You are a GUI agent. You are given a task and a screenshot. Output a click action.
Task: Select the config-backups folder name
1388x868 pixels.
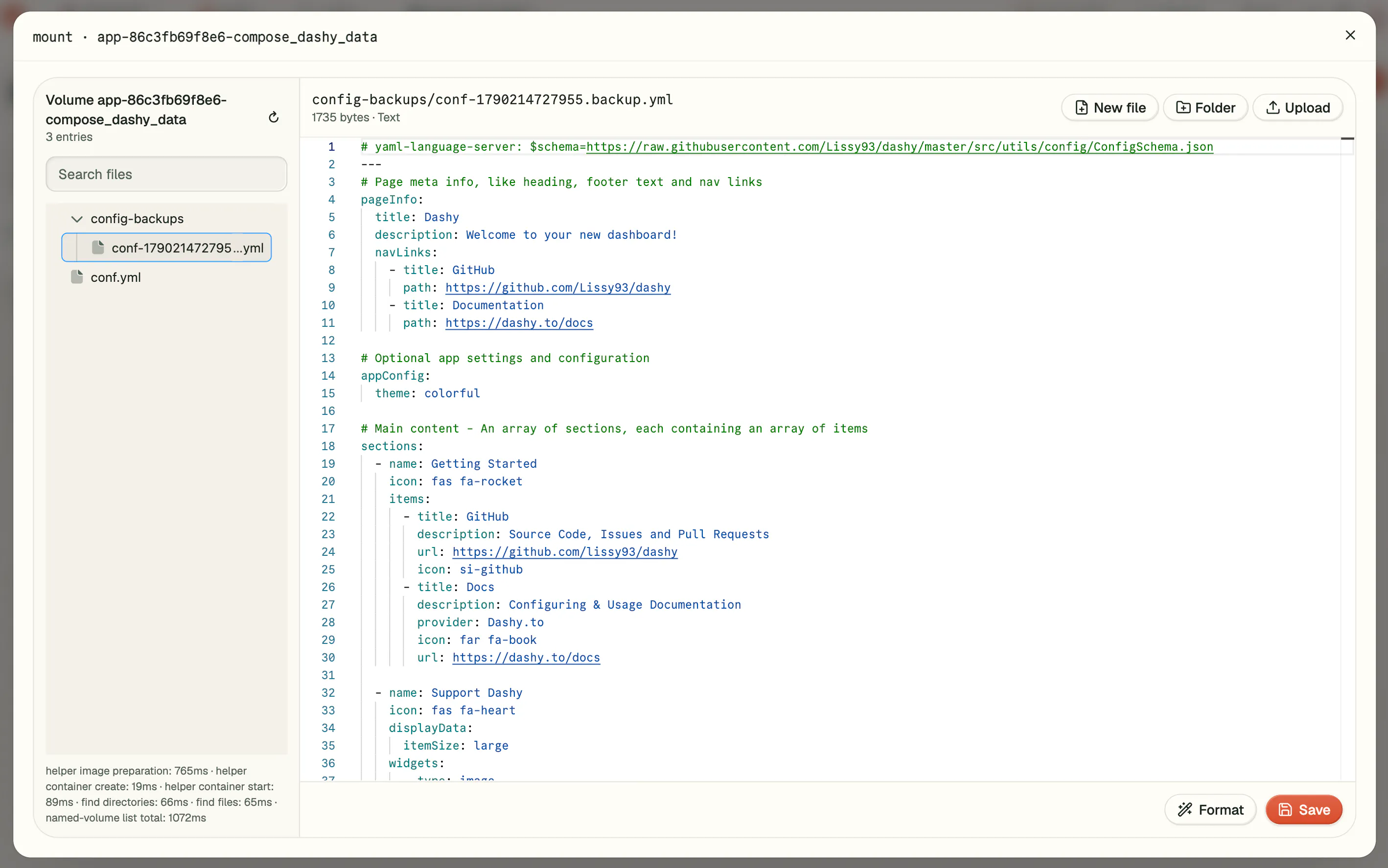click(137, 219)
